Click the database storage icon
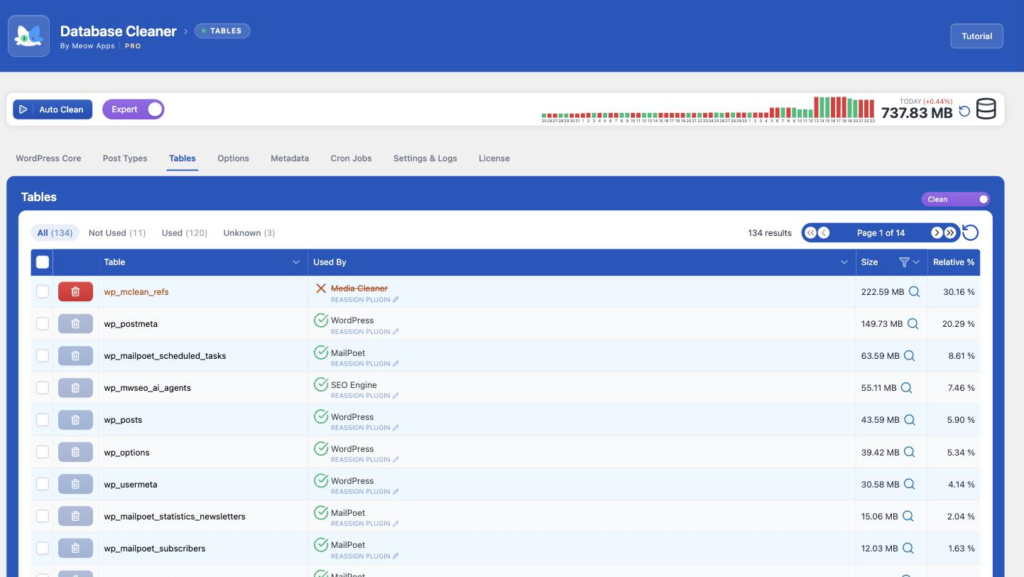1024x577 pixels. [985, 109]
